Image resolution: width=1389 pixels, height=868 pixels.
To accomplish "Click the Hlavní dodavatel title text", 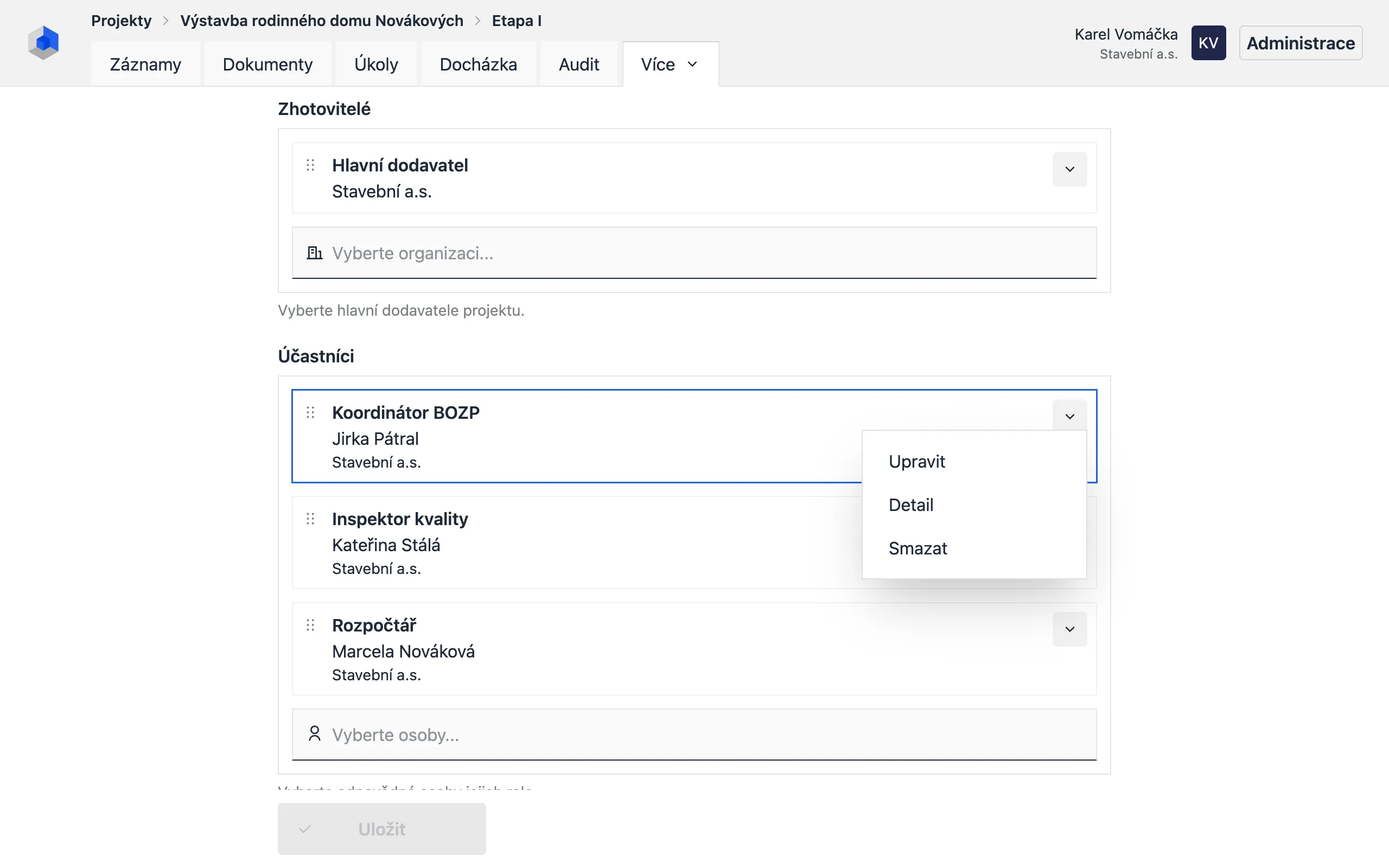I will (x=400, y=165).
